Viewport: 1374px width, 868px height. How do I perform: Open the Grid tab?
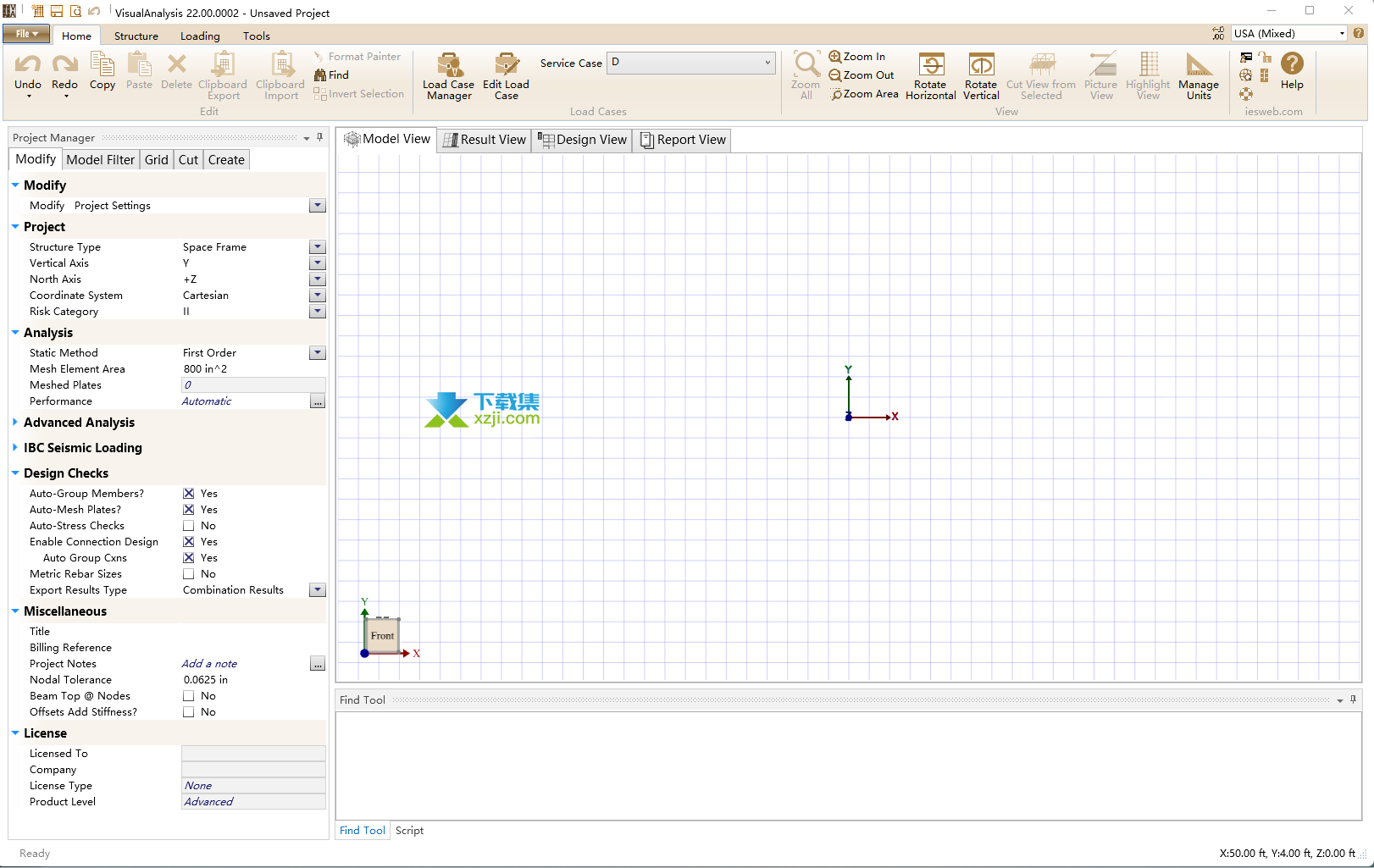157,159
